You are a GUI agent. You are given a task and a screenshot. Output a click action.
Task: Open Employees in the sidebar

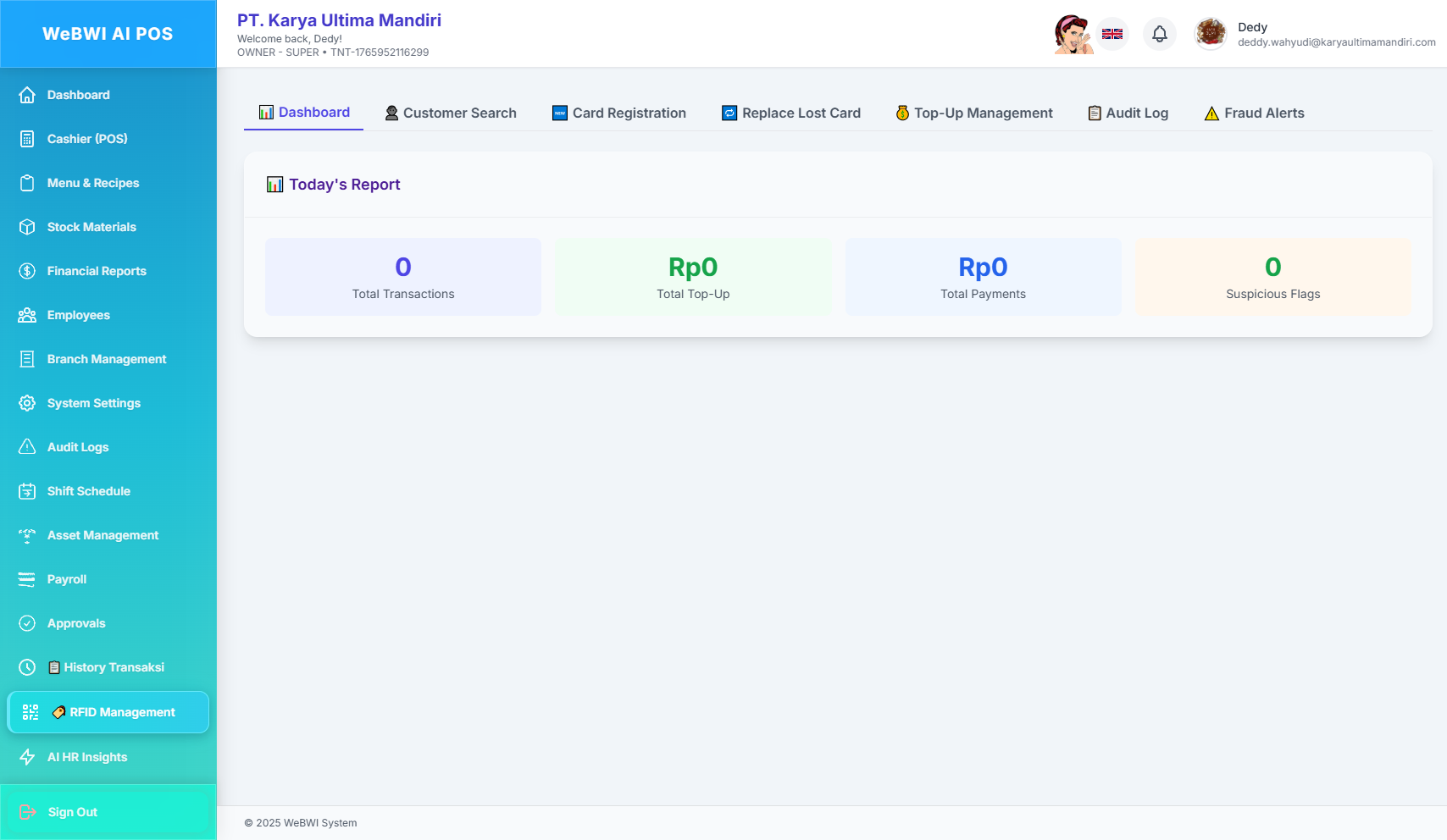pos(78,315)
